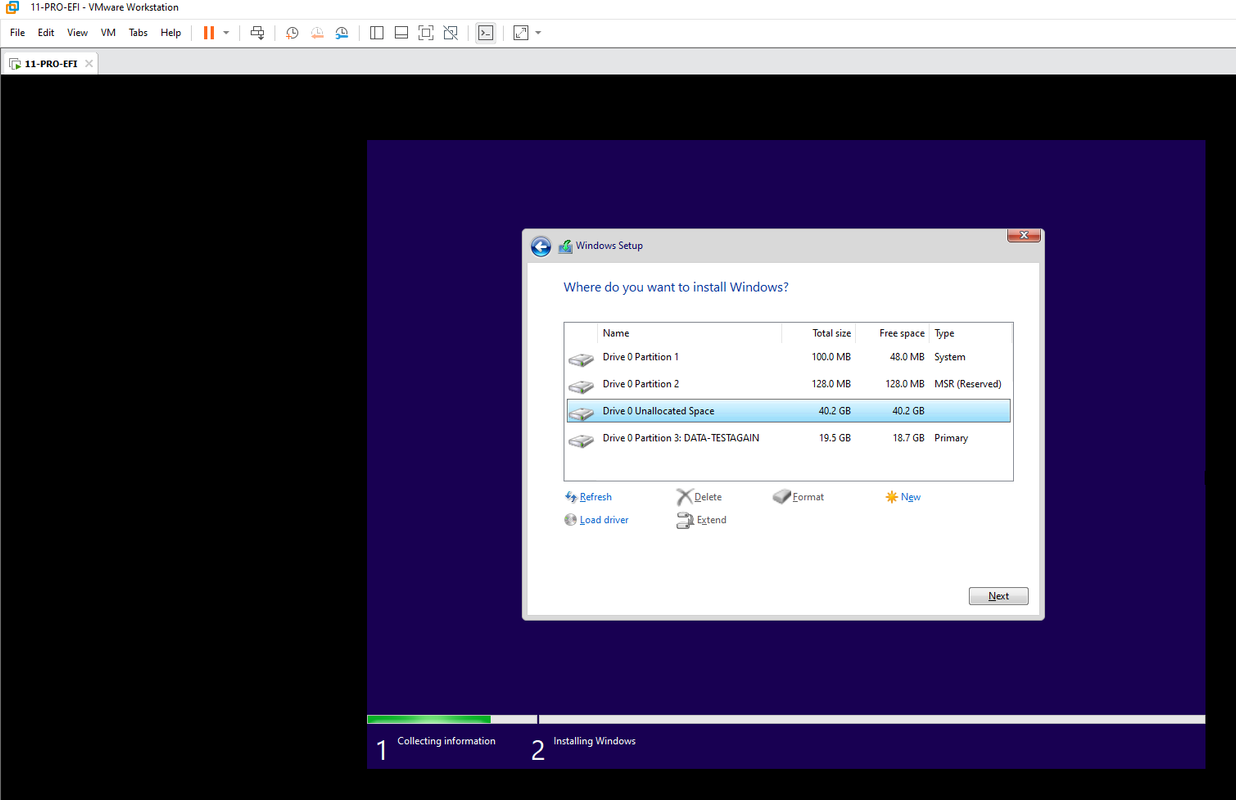The width and height of the screenshot is (1236, 800).
Task: Open the File menu
Action: [17, 33]
